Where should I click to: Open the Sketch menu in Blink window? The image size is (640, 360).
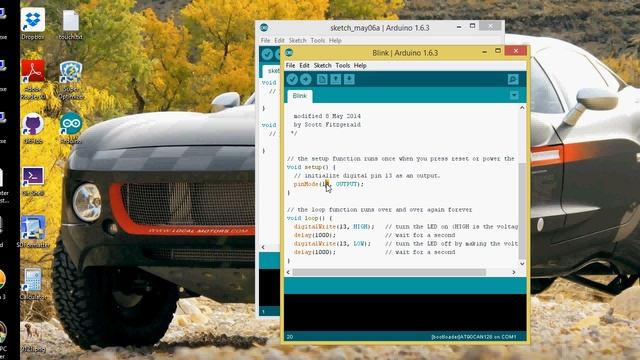point(322,65)
